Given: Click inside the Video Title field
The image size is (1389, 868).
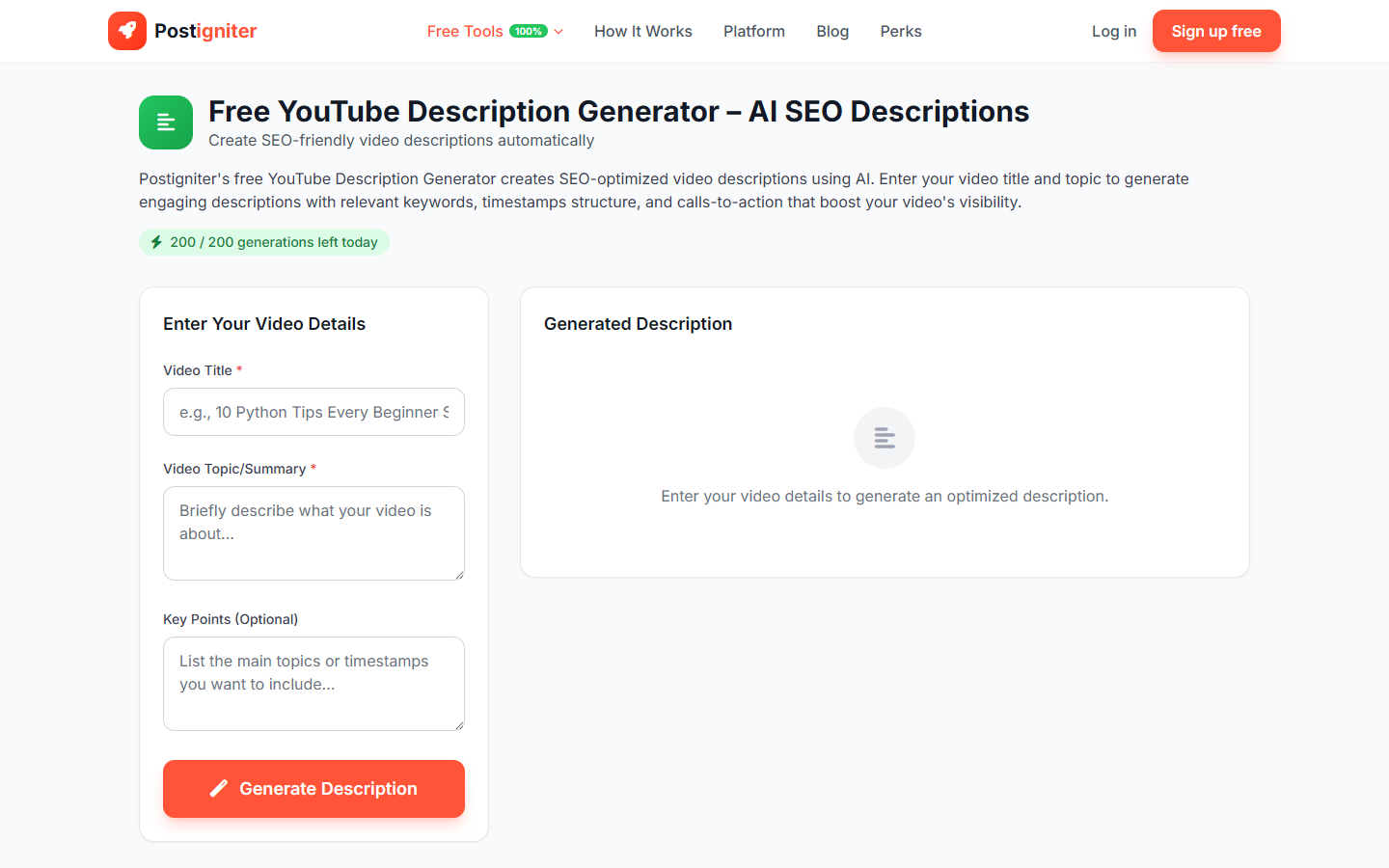Looking at the screenshot, I should tap(313, 412).
